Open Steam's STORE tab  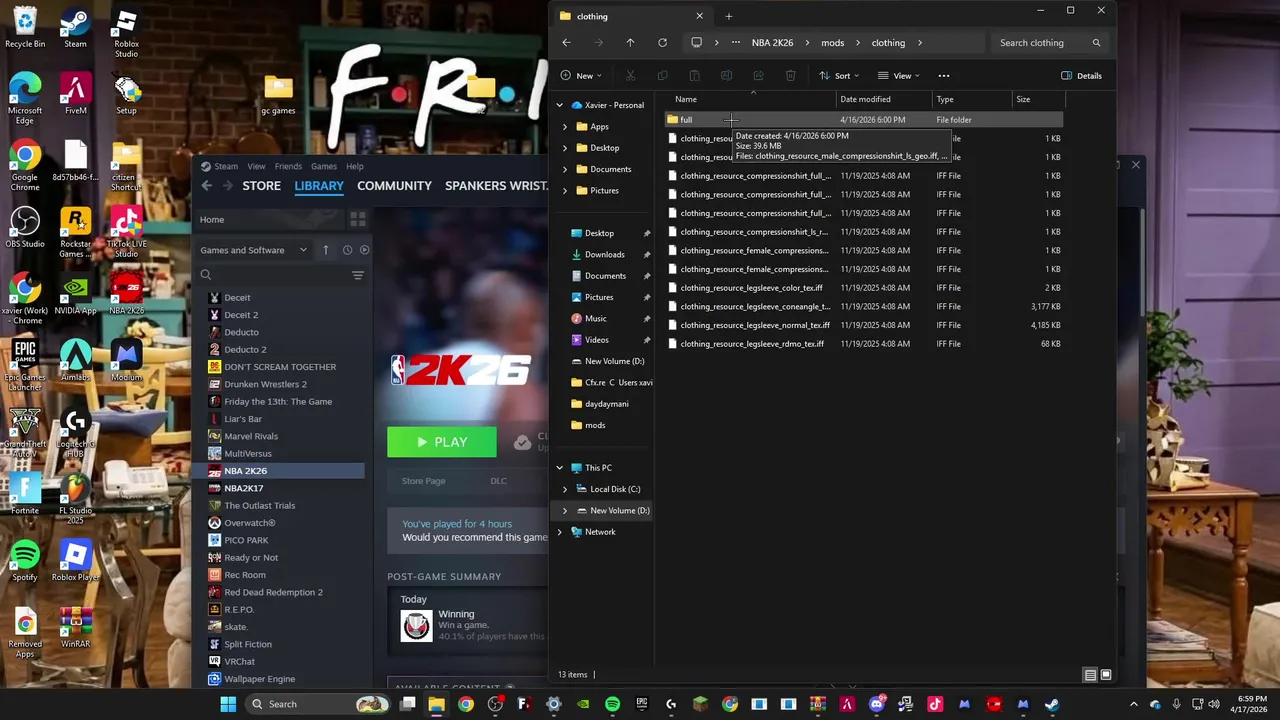click(x=261, y=186)
